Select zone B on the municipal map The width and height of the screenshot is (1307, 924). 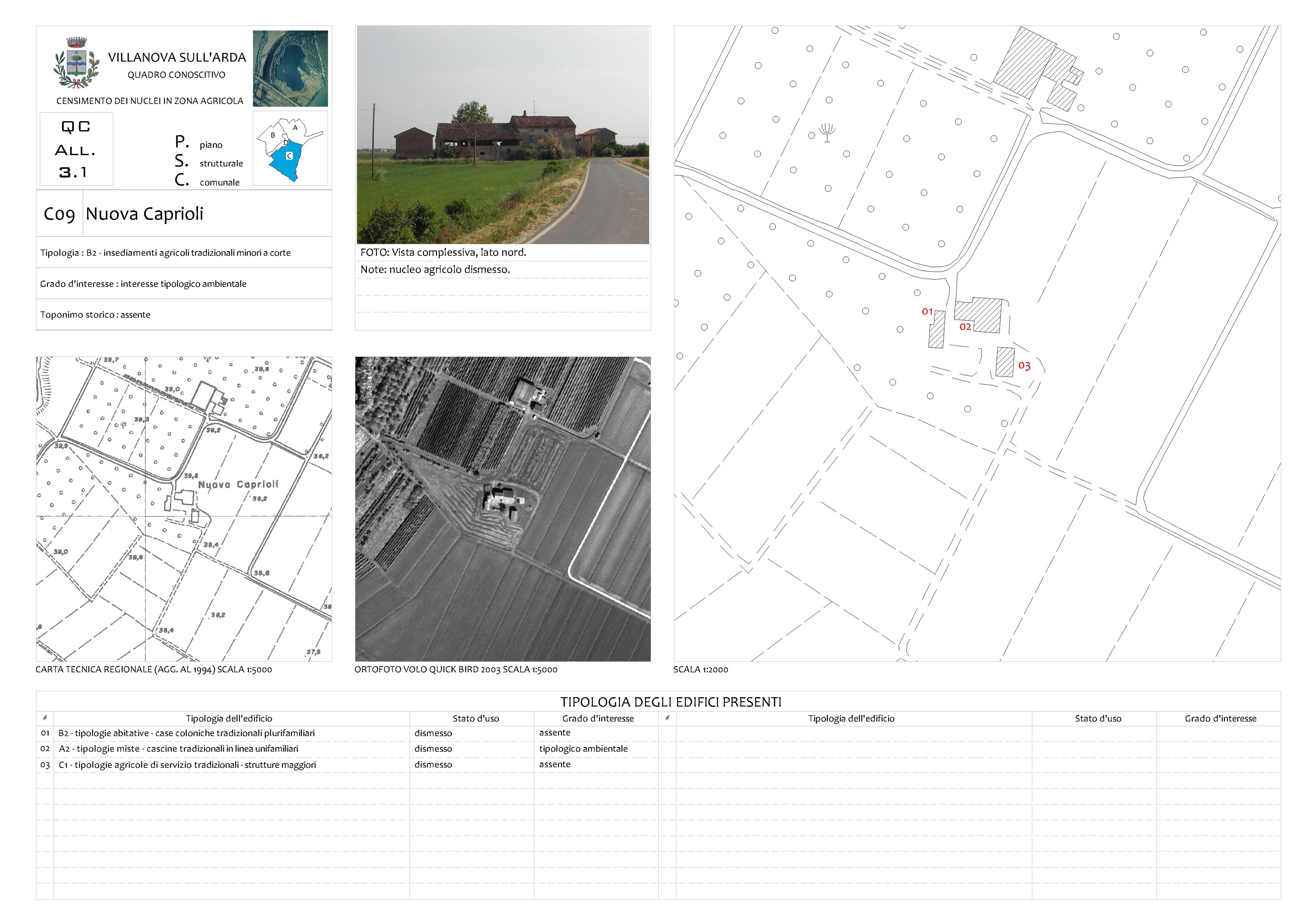tap(273, 135)
